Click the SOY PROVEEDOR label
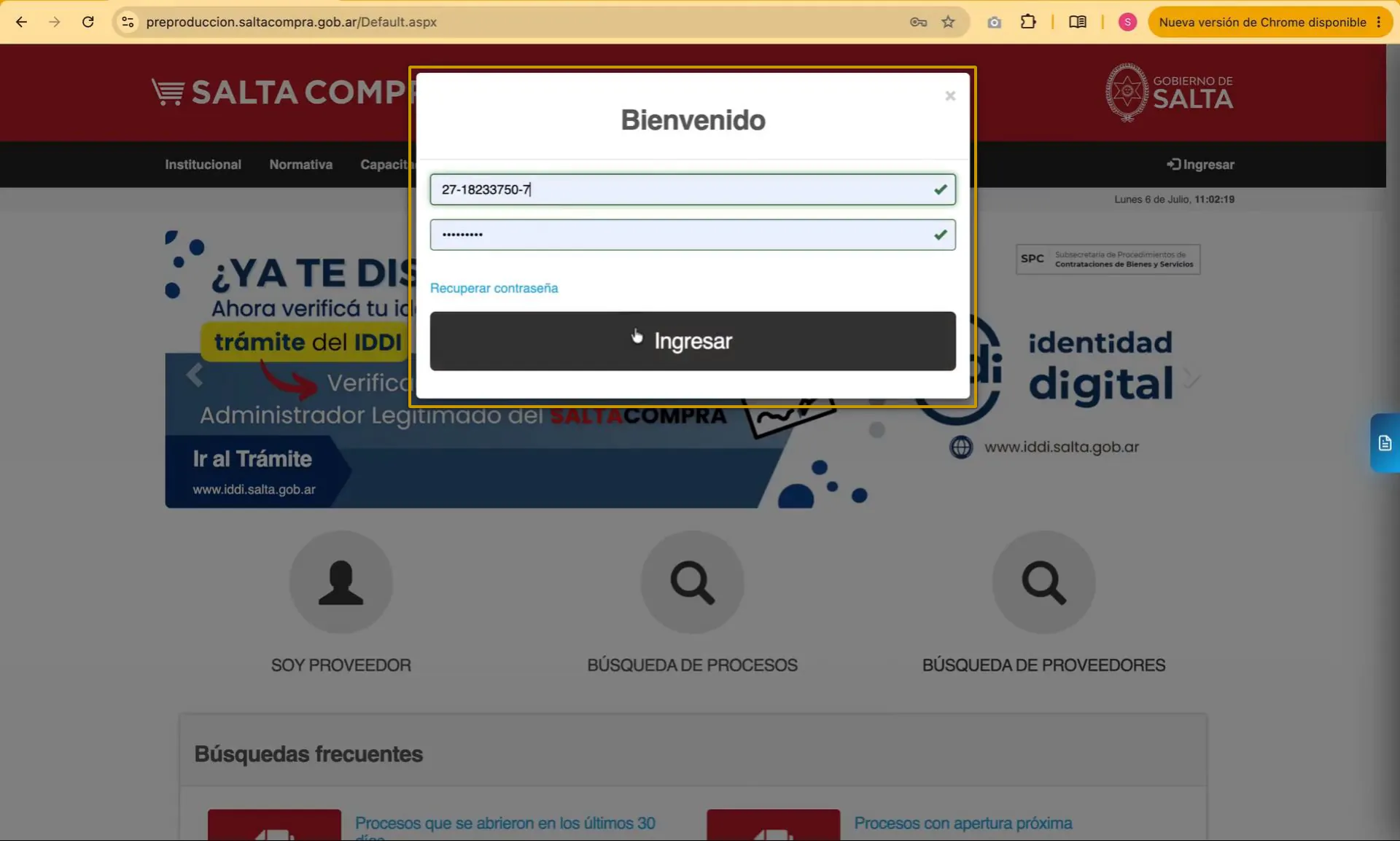Screen dimensions: 1400x841 click(341, 665)
